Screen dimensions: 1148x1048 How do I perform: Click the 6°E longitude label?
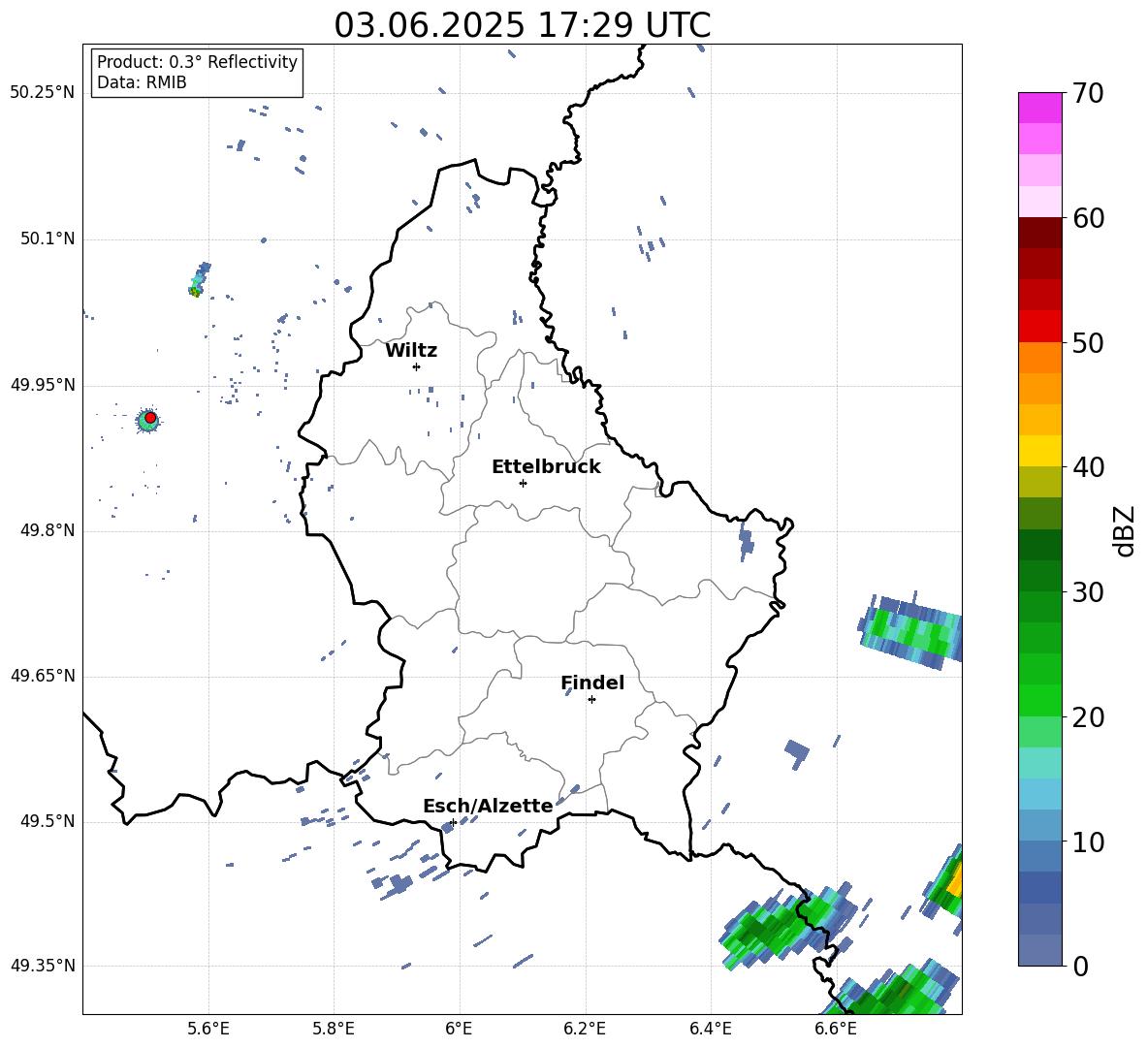(x=459, y=1029)
